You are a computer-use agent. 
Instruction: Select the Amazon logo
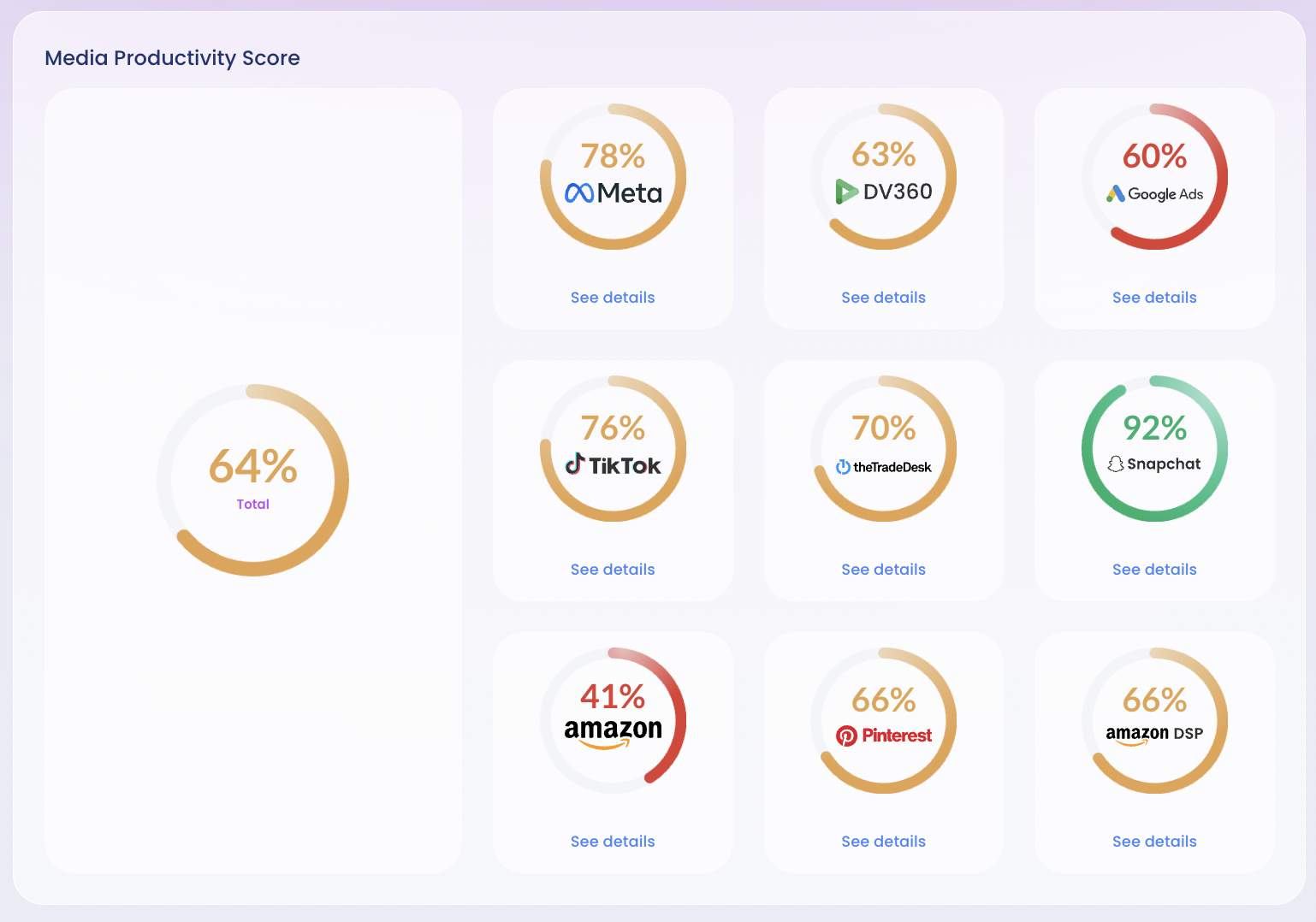click(x=613, y=731)
